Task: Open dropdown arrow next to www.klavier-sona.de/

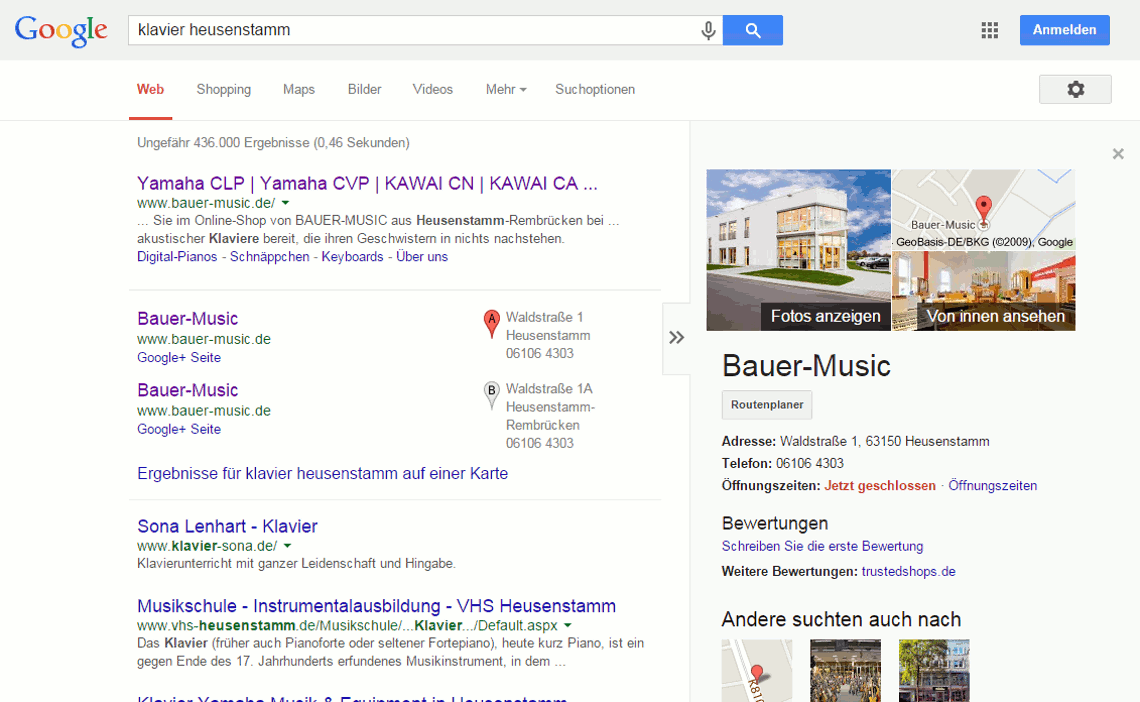Action: click(x=287, y=546)
